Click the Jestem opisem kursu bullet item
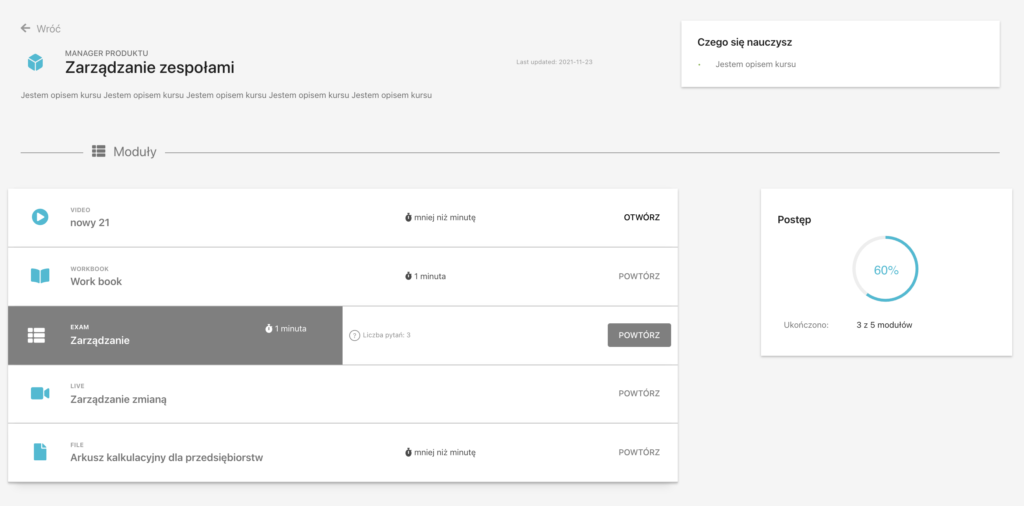Image resolution: width=1024 pixels, height=506 pixels. pyautogui.click(x=756, y=64)
